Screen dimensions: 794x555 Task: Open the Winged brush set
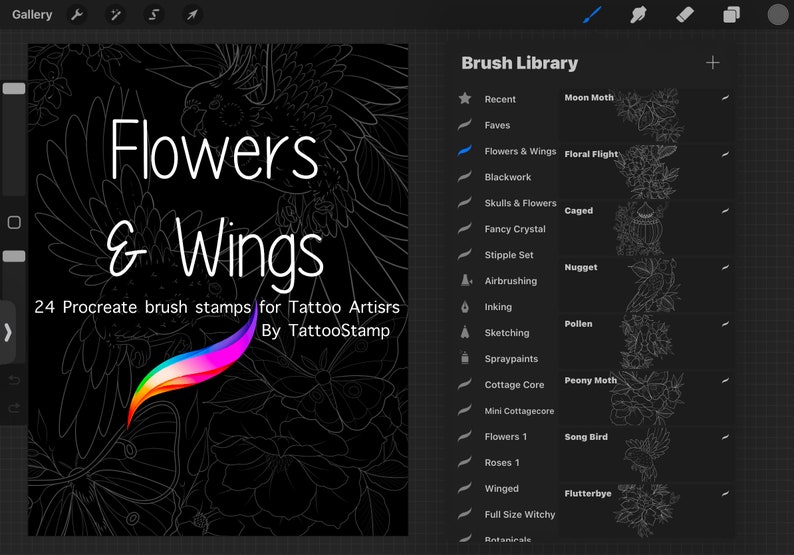click(505, 488)
